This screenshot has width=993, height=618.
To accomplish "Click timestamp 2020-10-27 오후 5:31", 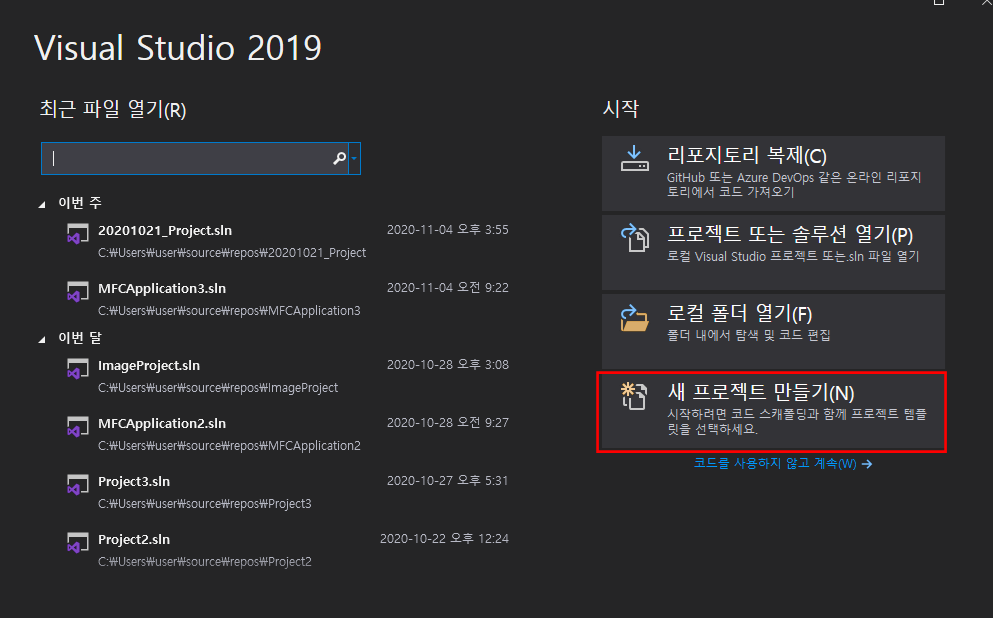I will (x=448, y=481).
